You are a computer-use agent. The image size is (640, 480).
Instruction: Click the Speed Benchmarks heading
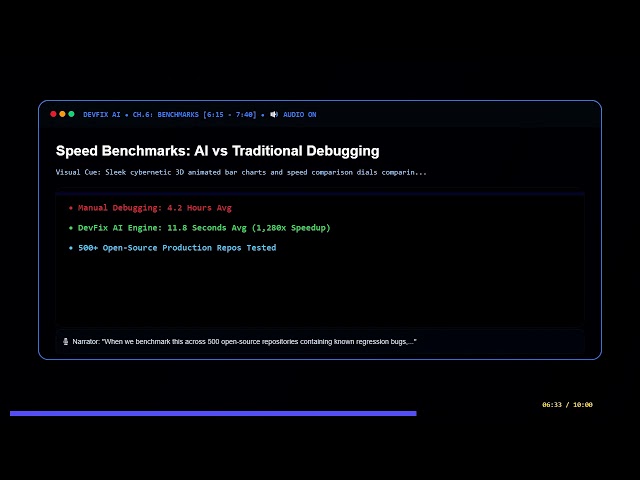pos(218,151)
